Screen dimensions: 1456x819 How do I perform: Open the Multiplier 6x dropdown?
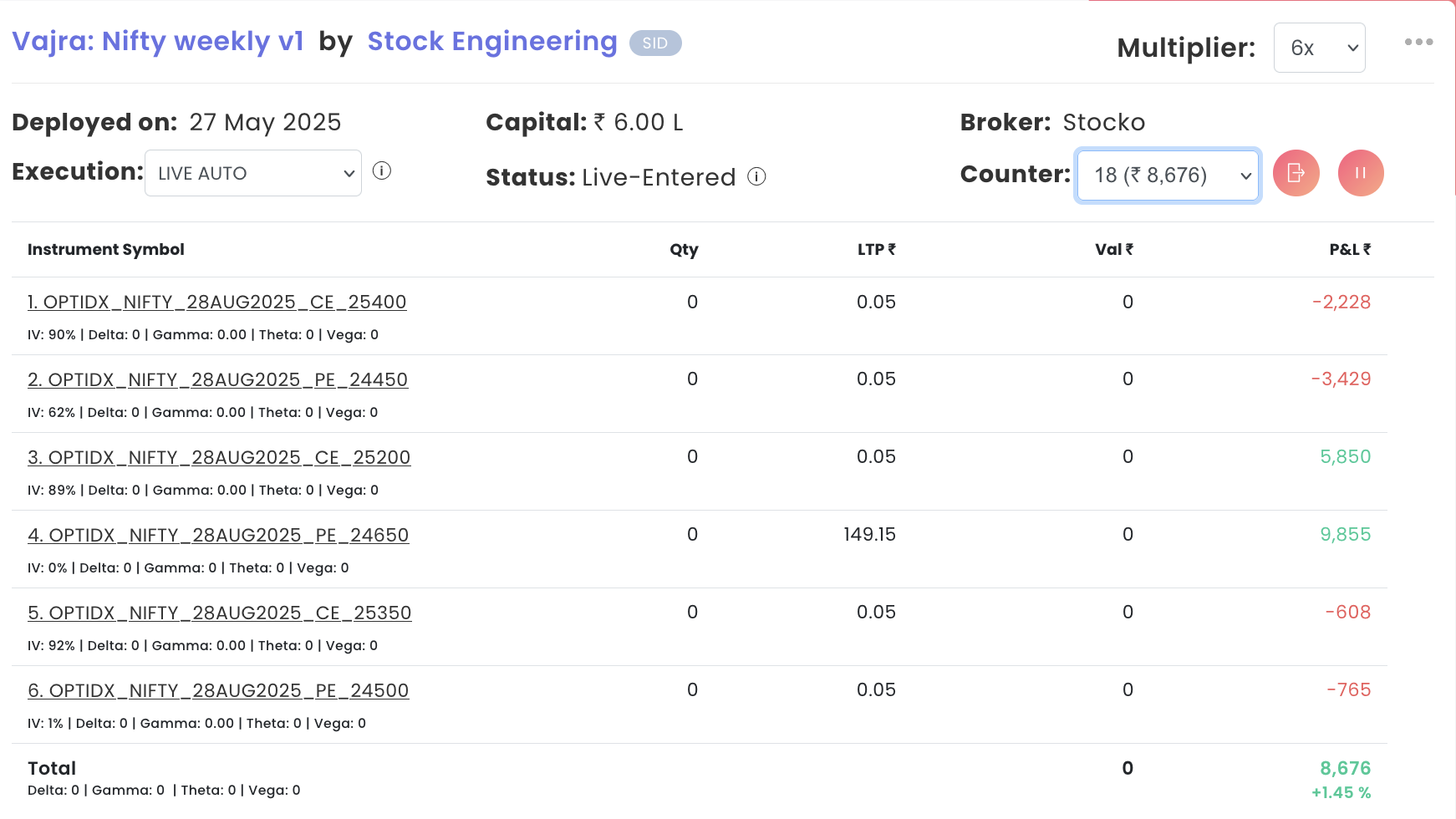pyautogui.click(x=1319, y=48)
